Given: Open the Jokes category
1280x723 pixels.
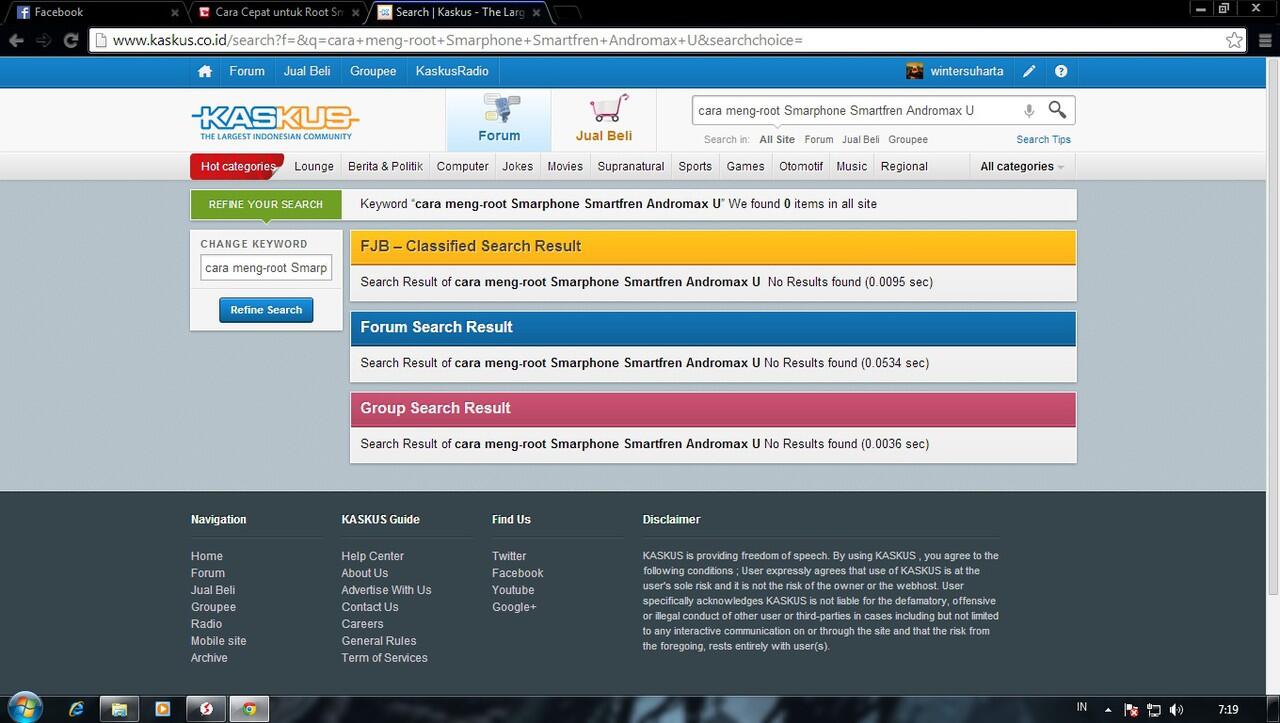Looking at the screenshot, I should point(517,166).
